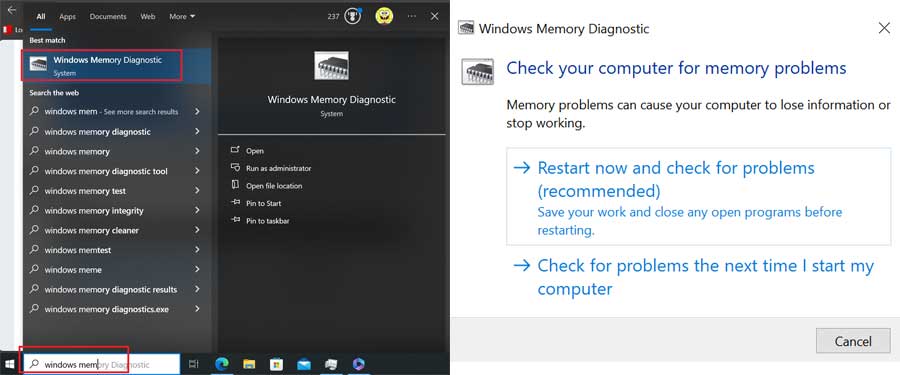This screenshot has width=900, height=375.
Task: Expand arrow for 'windows memory diagnostic results'
Action: [197, 289]
